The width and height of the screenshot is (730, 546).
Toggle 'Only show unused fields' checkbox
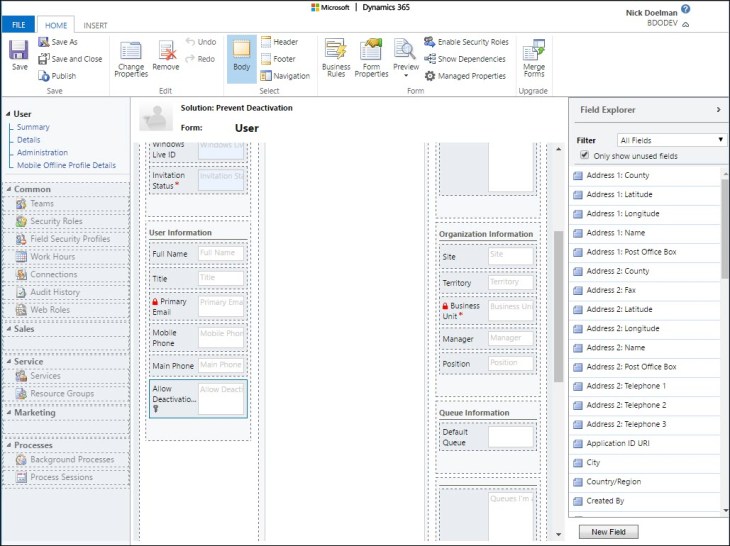click(585, 156)
